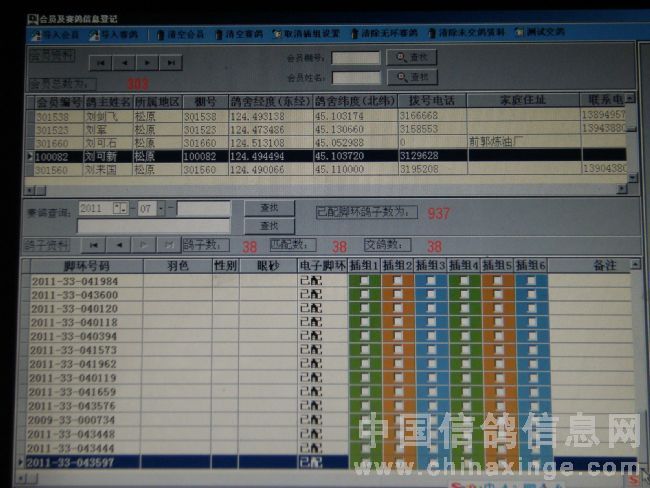Open the year 2011 dropdown in 赛鸽查询
Image resolution: width=650 pixels, height=488 pixels.
(x=120, y=208)
